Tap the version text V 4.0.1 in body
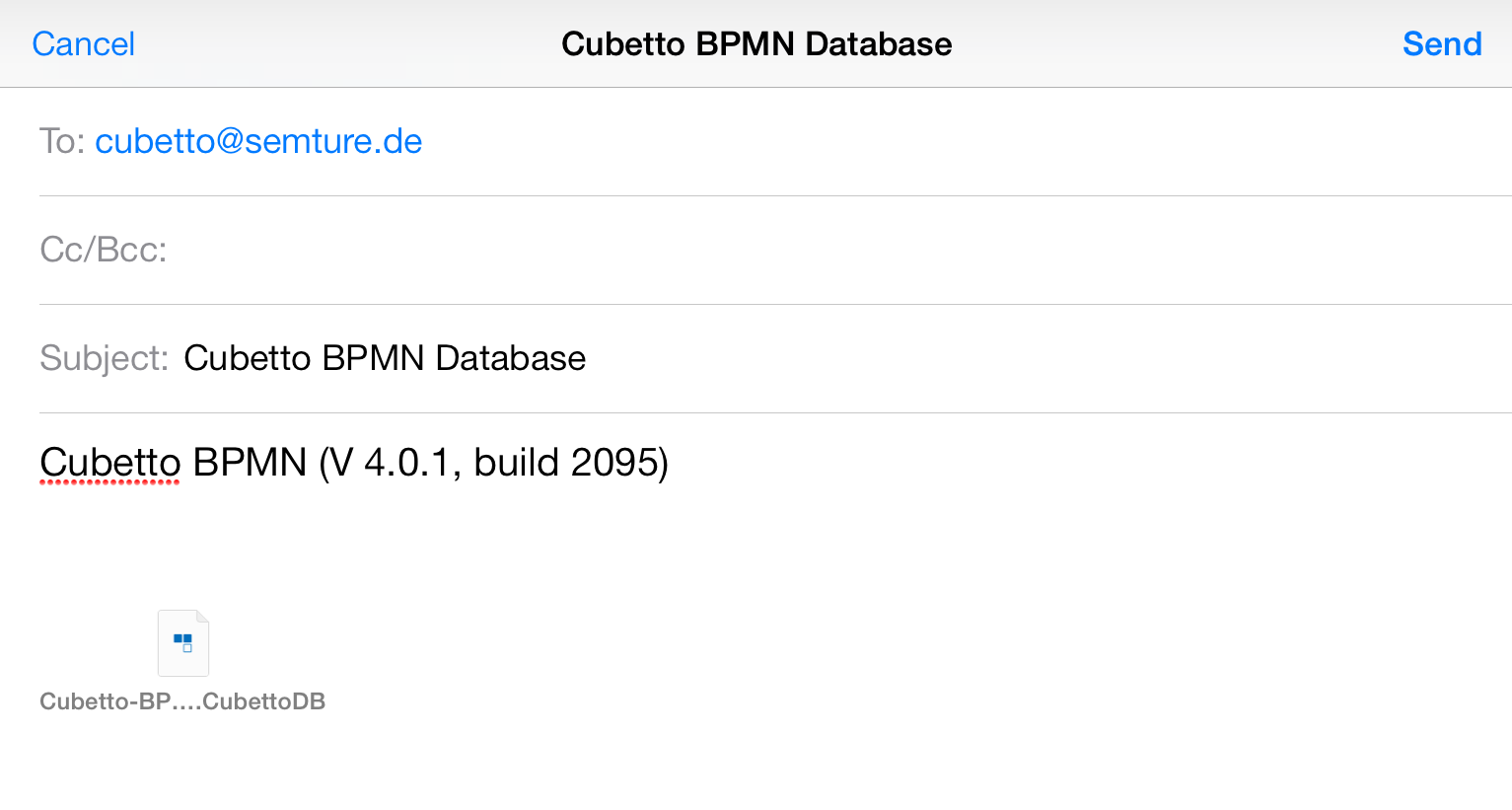Viewport: 1512px width, 810px height. (x=394, y=462)
